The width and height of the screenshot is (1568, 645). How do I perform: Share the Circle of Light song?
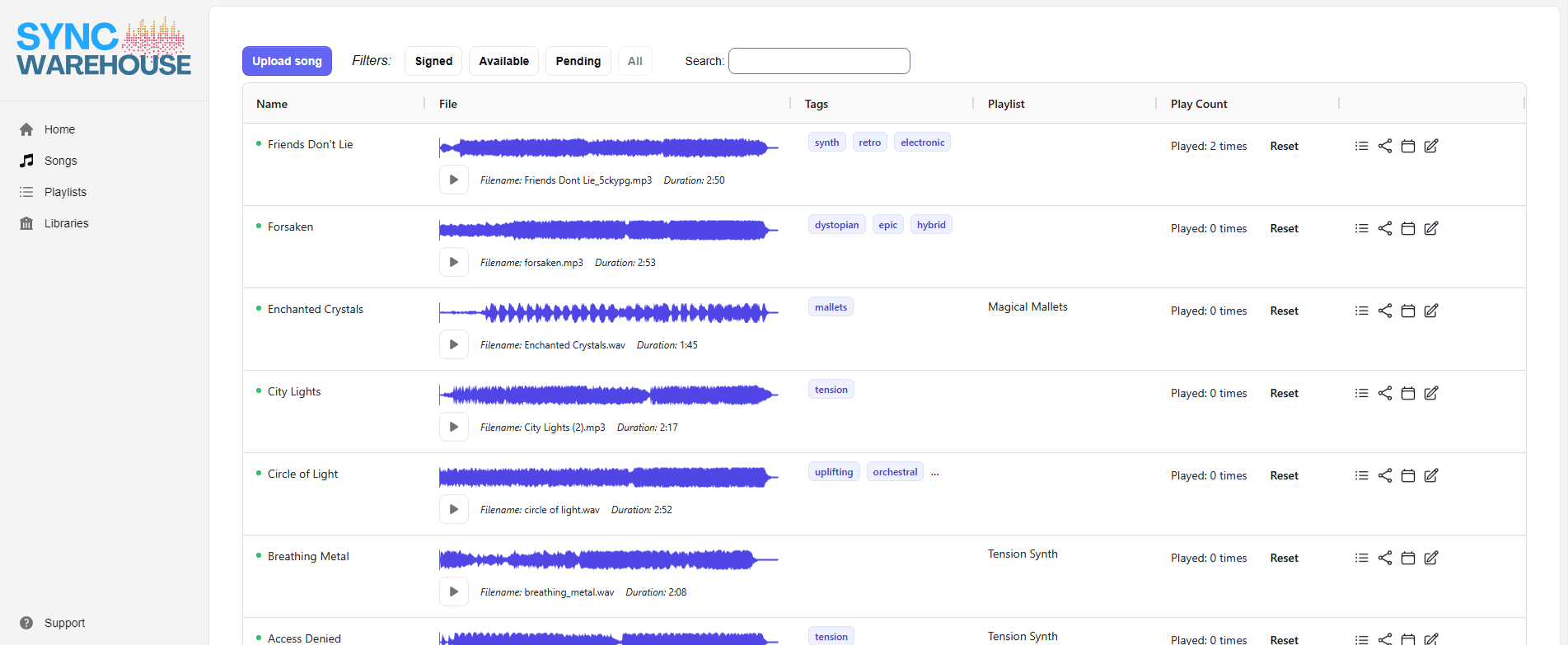pos(1385,475)
